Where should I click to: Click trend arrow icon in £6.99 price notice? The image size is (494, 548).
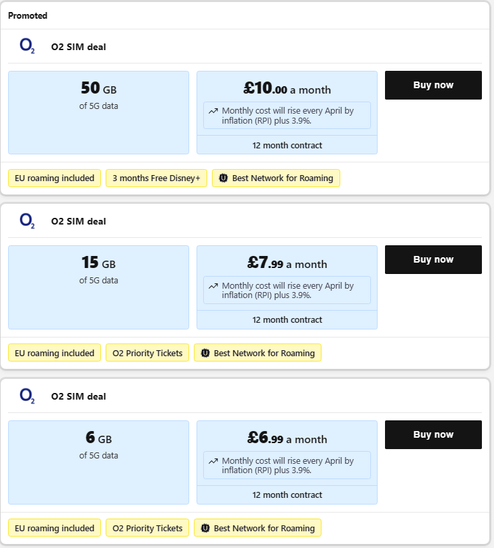point(213,461)
